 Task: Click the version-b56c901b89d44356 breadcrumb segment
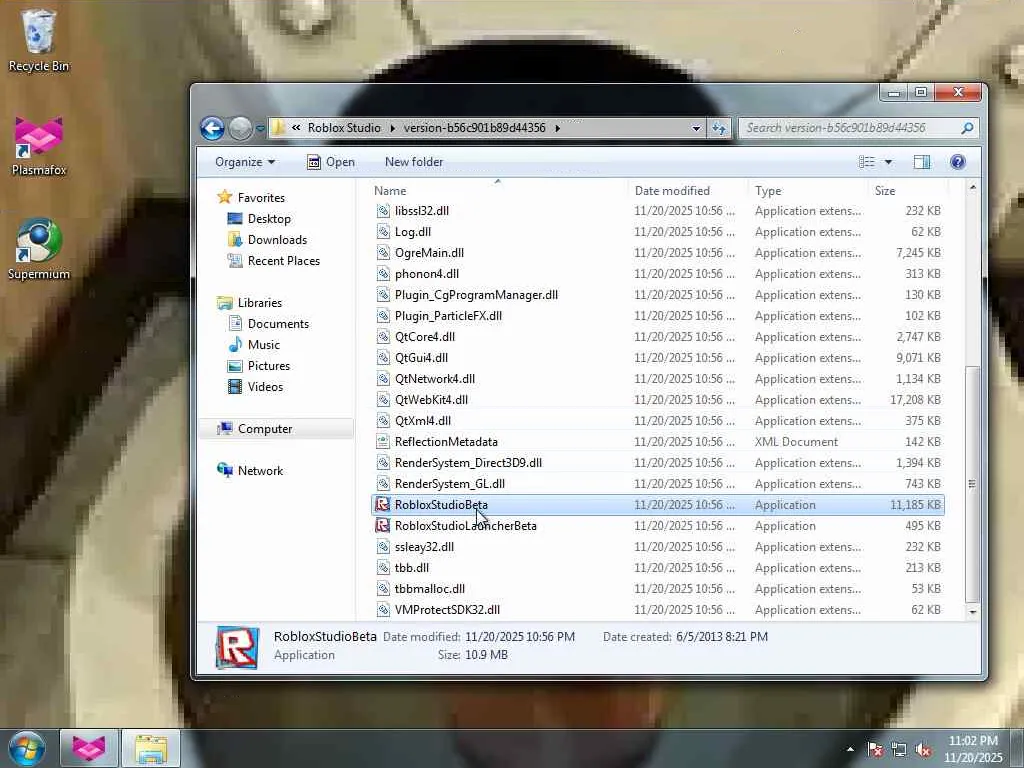(474, 128)
